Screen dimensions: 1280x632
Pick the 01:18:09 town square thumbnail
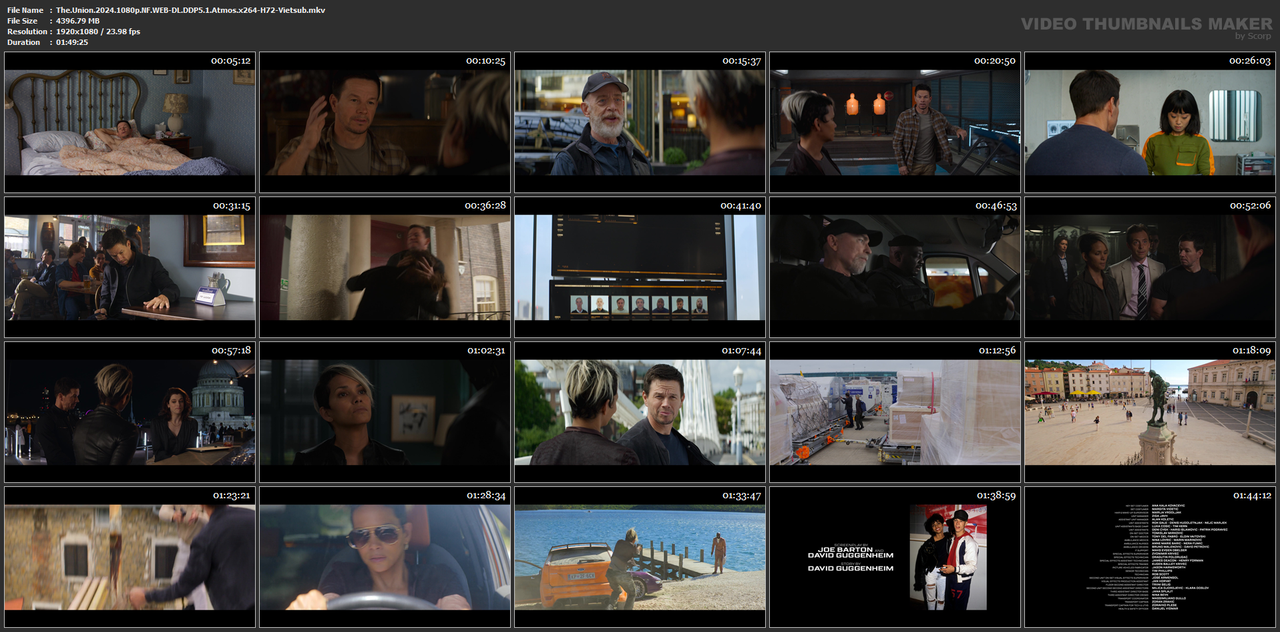tap(1150, 412)
